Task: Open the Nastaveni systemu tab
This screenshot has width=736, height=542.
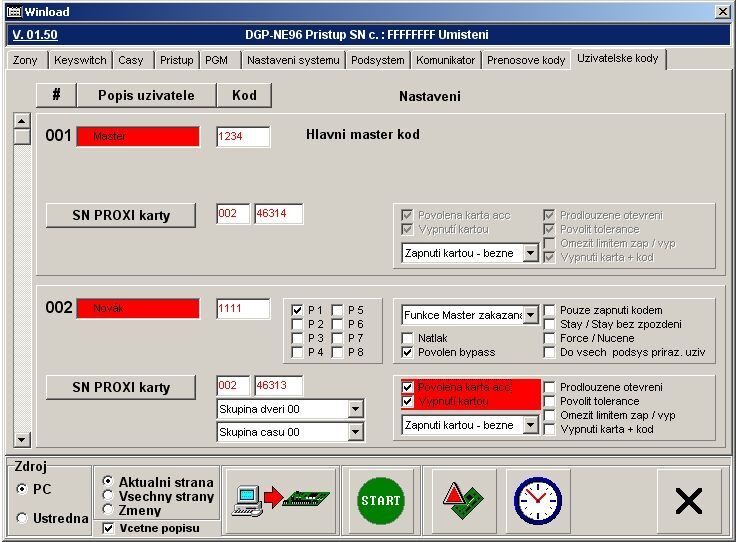Action: pos(293,60)
